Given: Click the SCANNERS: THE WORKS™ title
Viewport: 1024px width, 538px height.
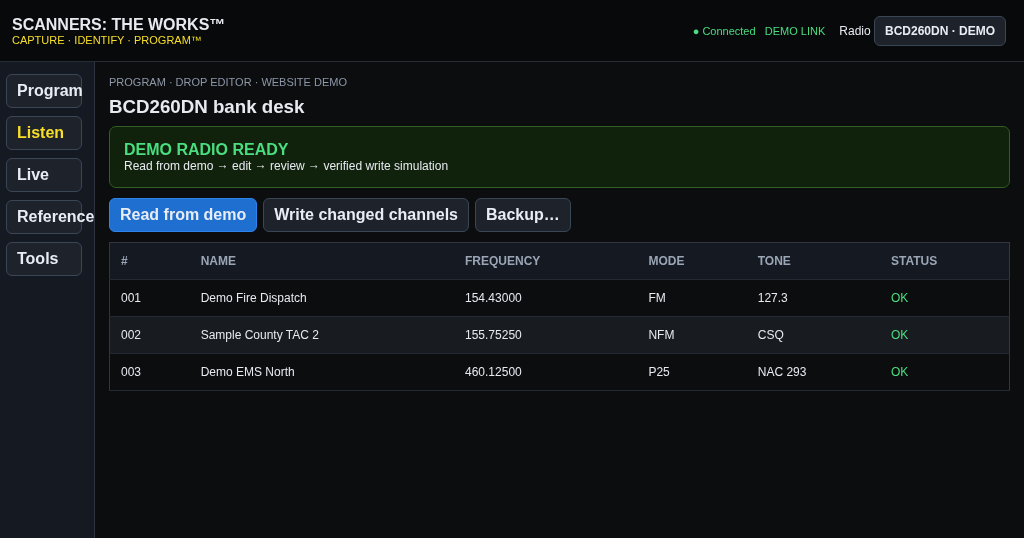Looking at the screenshot, I should coord(118,24).
